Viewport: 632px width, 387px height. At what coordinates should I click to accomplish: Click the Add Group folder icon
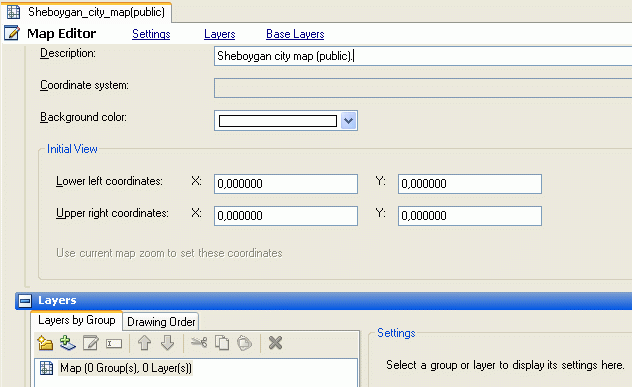[x=45, y=343]
